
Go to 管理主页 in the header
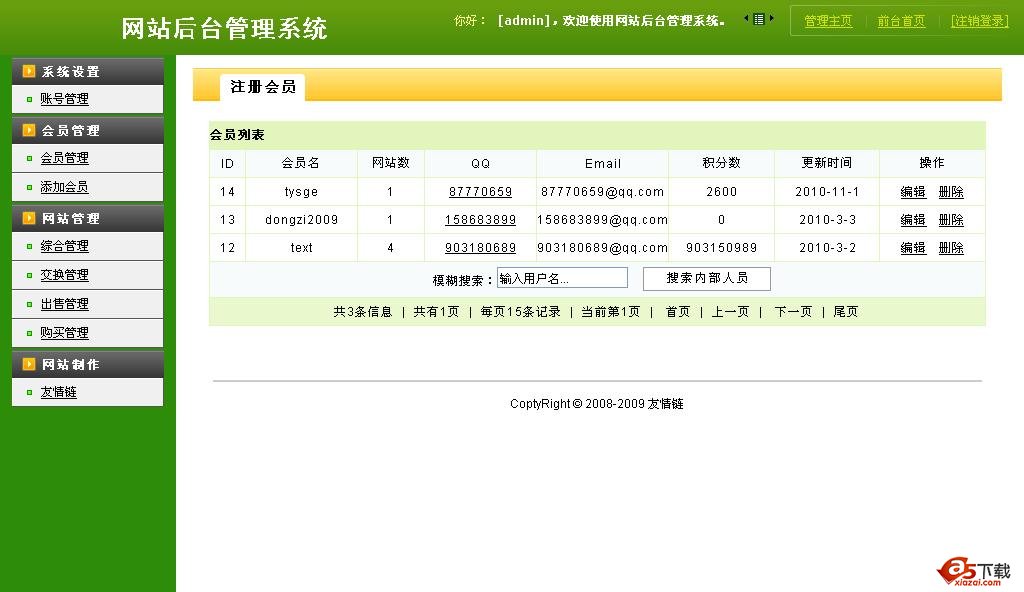pyautogui.click(x=828, y=21)
